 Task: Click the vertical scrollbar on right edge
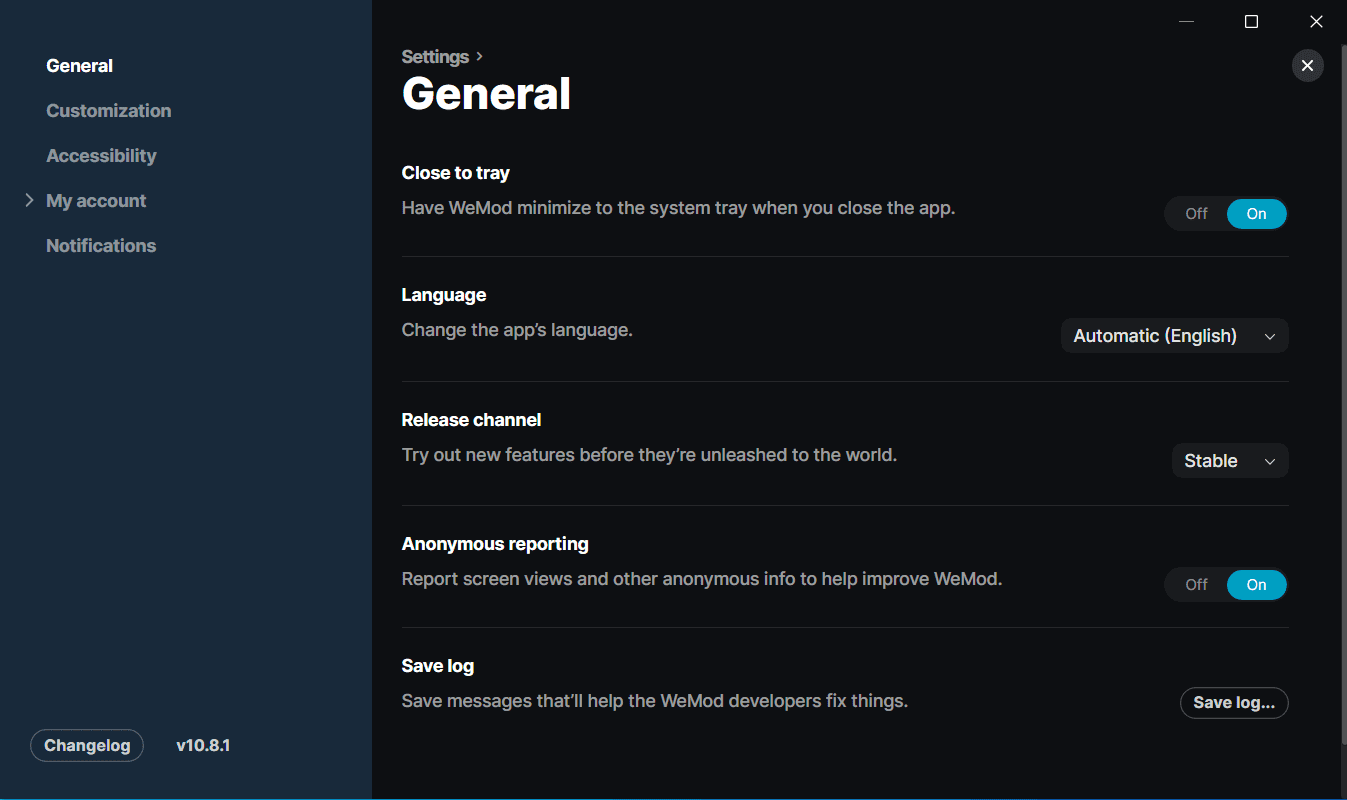[x=1342, y=400]
